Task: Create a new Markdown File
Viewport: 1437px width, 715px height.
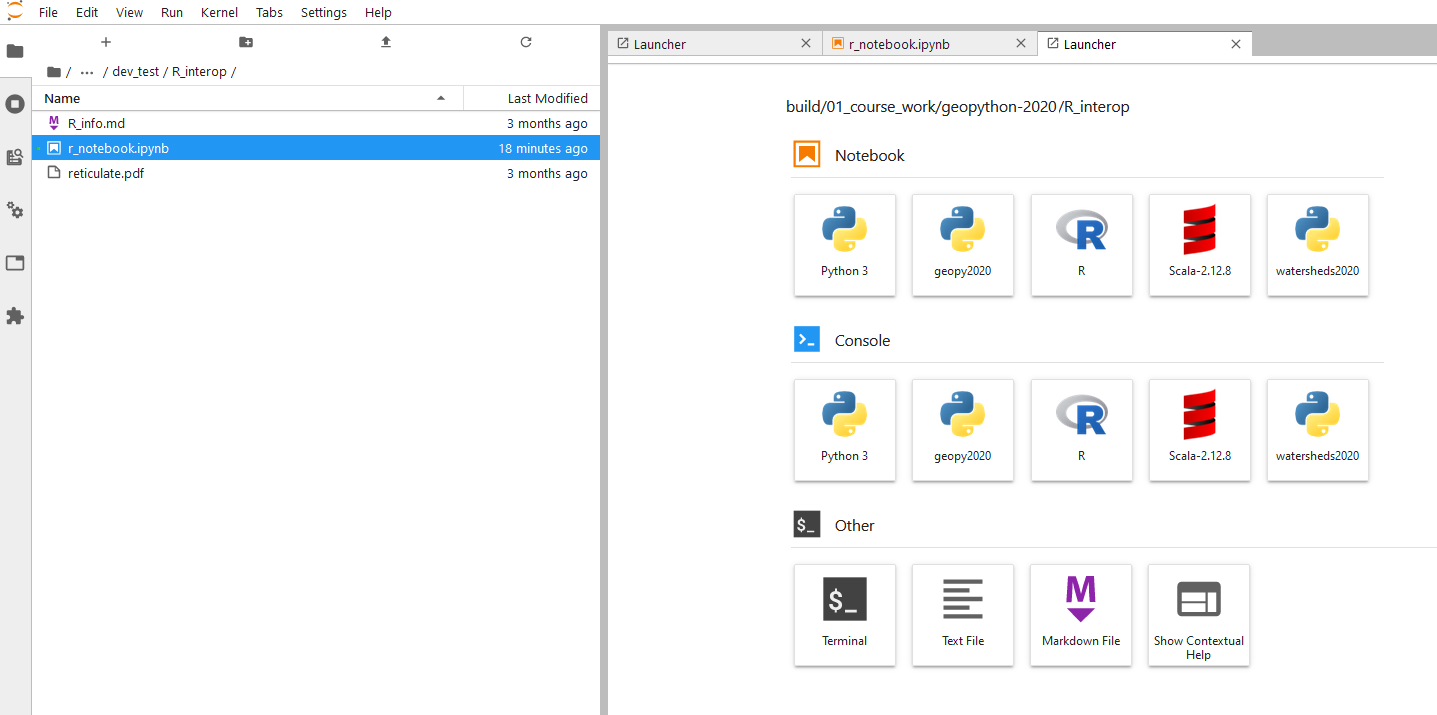Action: click(1081, 615)
